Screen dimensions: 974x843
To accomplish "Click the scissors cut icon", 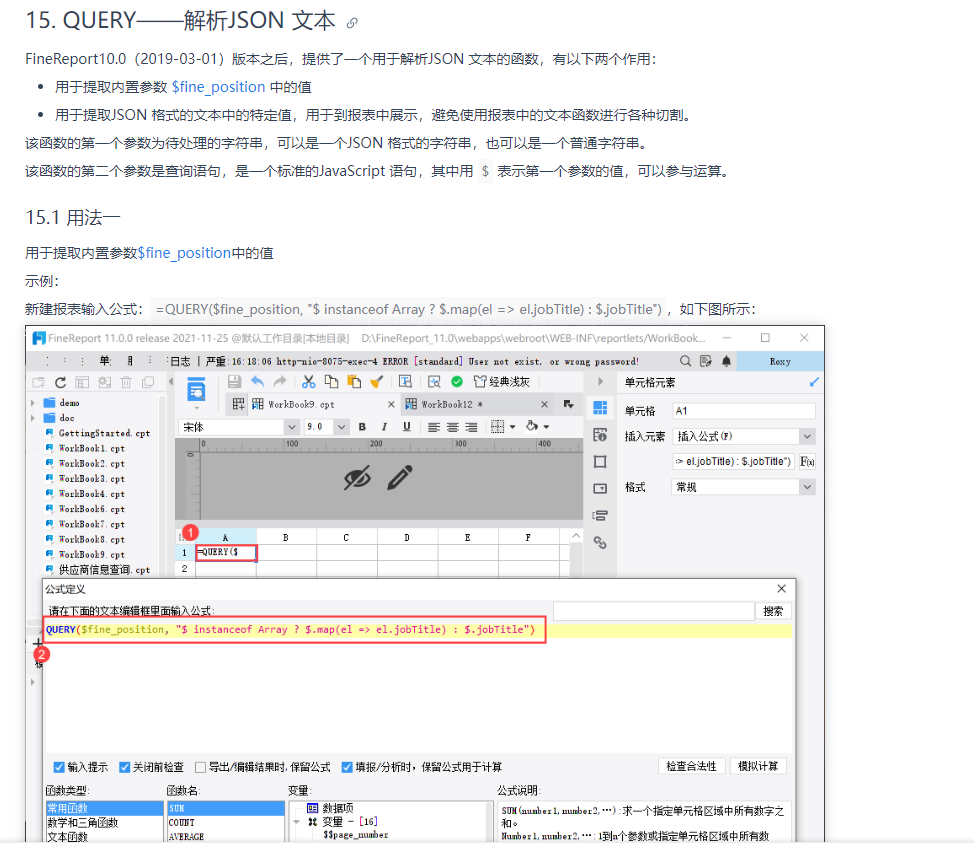I will click(309, 381).
